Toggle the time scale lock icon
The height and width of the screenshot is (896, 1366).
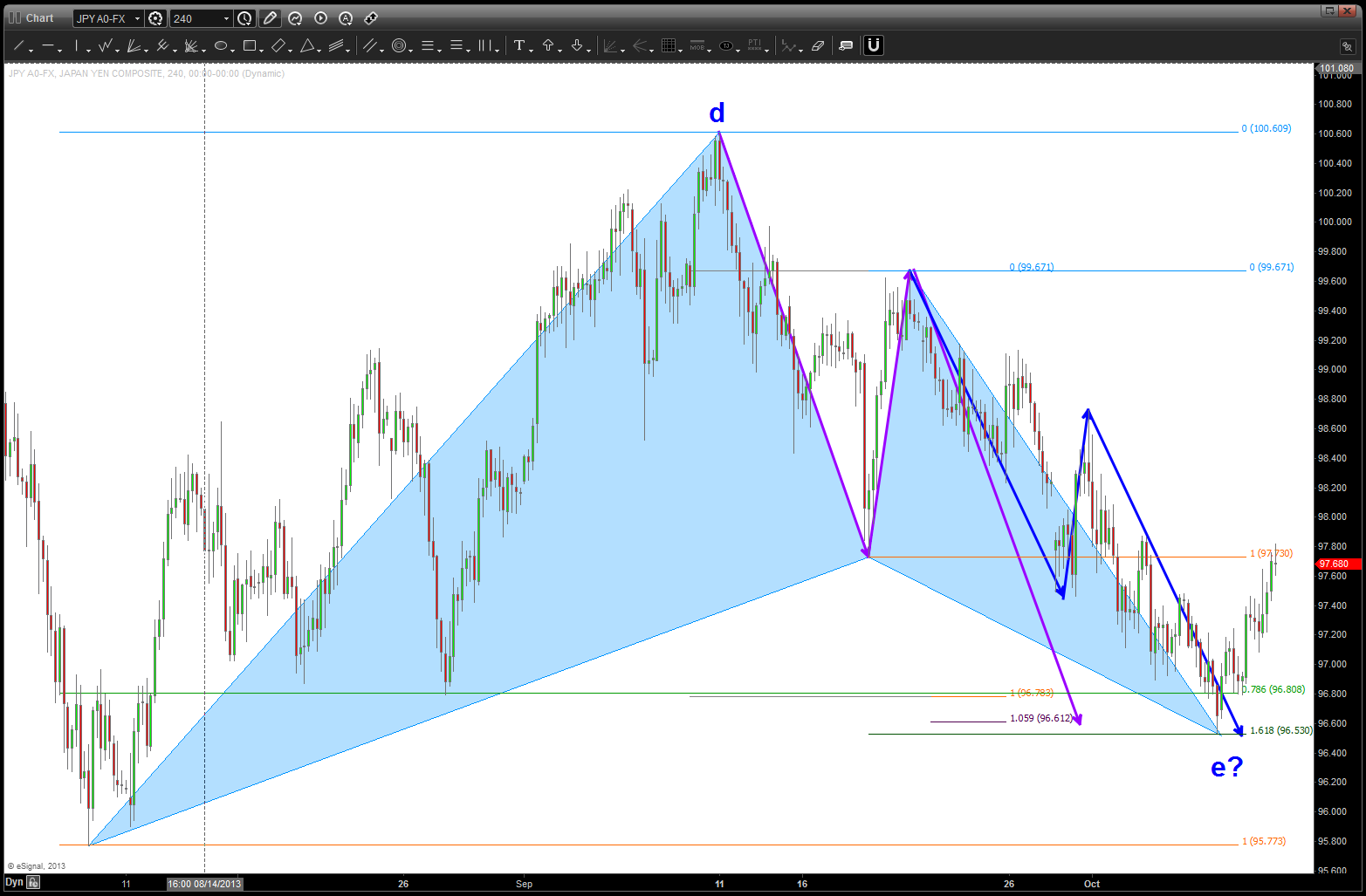coord(33,883)
